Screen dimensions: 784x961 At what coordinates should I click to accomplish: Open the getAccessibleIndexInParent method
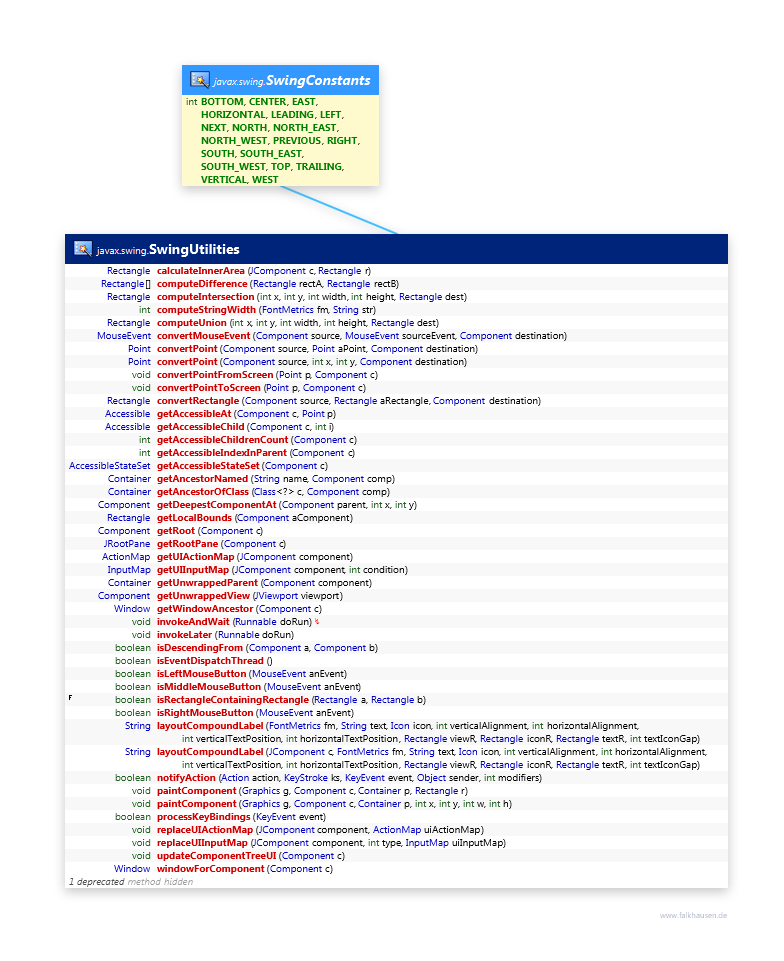click(x=222, y=453)
